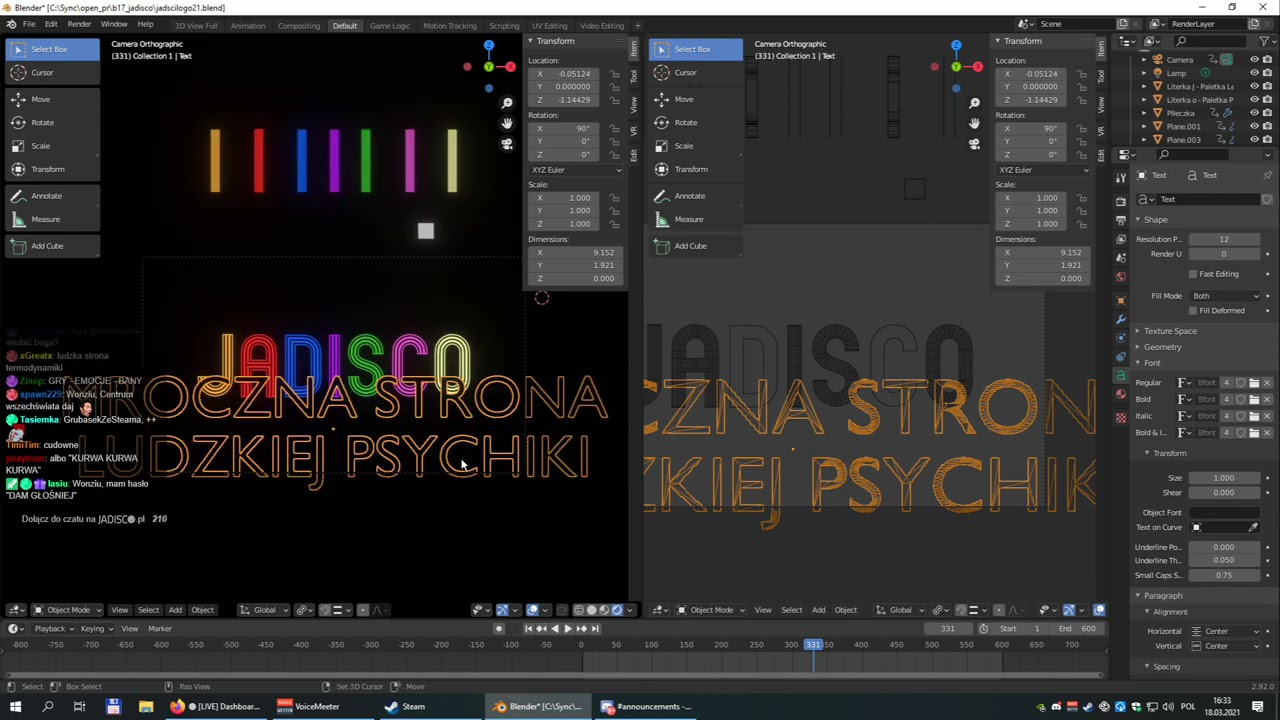Select the Rotate tool in right viewport
Viewport: 1280px width, 720px height.
(695, 122)
